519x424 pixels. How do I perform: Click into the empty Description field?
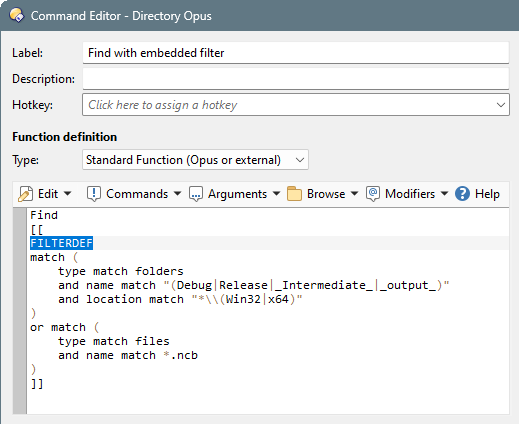[x=296, y=79]
